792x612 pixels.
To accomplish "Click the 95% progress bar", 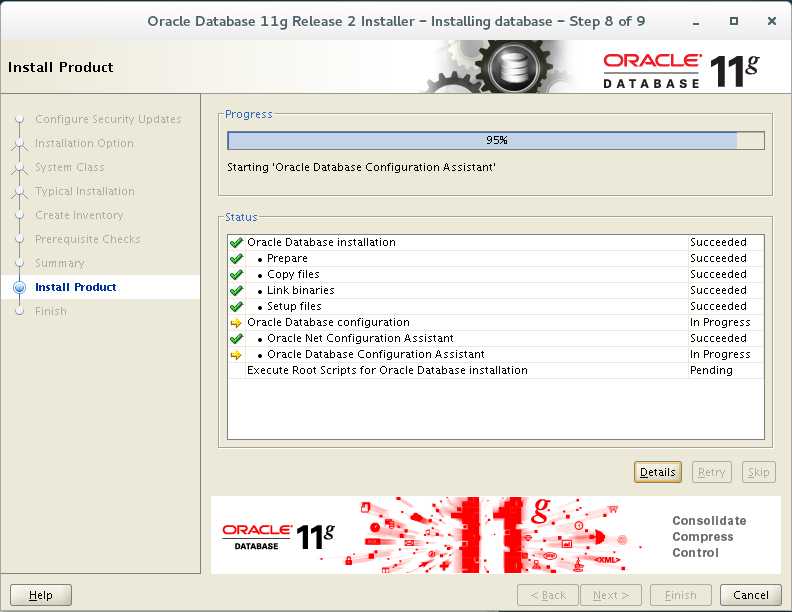I will [496, 140].
